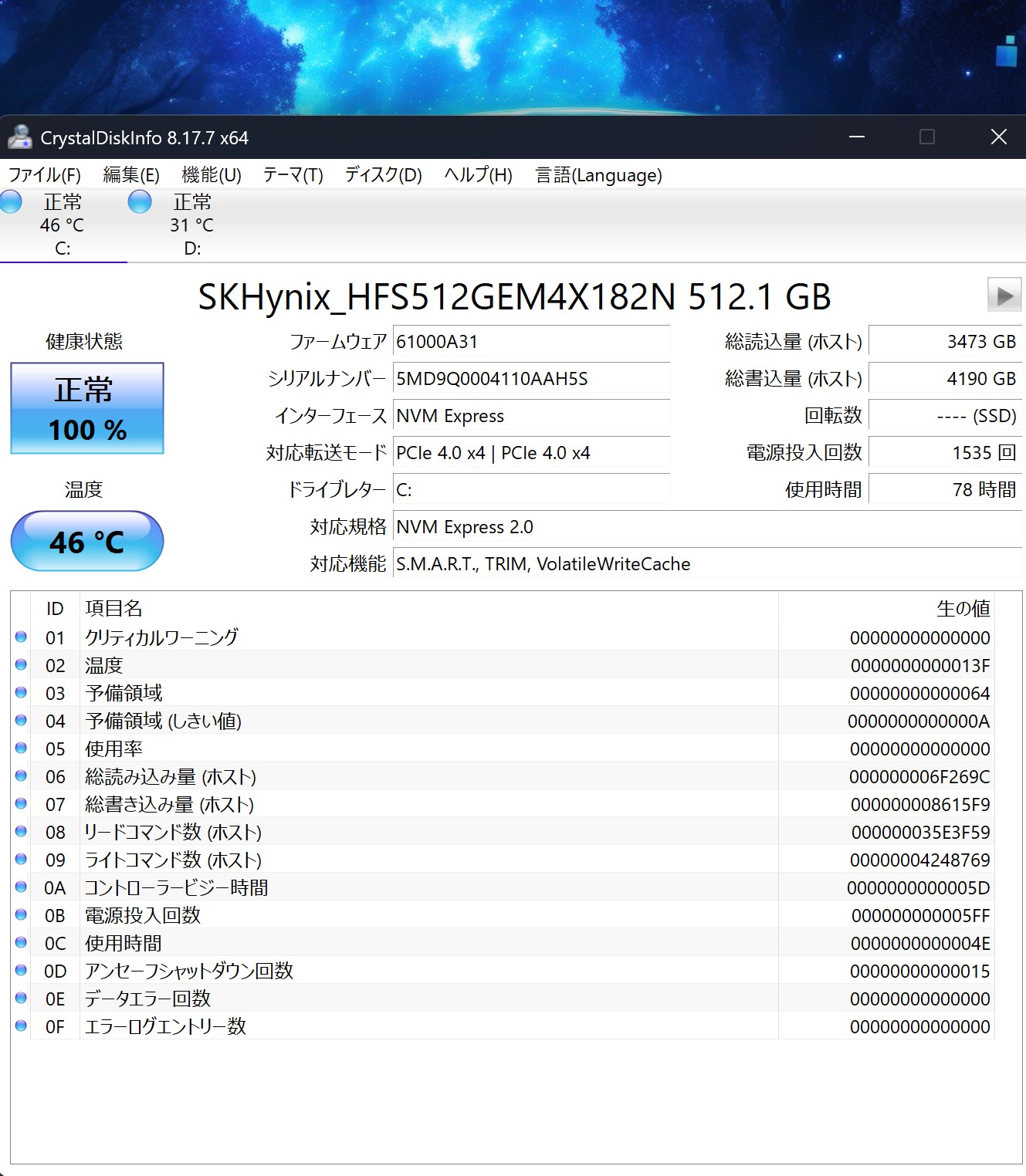
Task: Click status dot for データエラー回数 row
Action: coord(21,999)
